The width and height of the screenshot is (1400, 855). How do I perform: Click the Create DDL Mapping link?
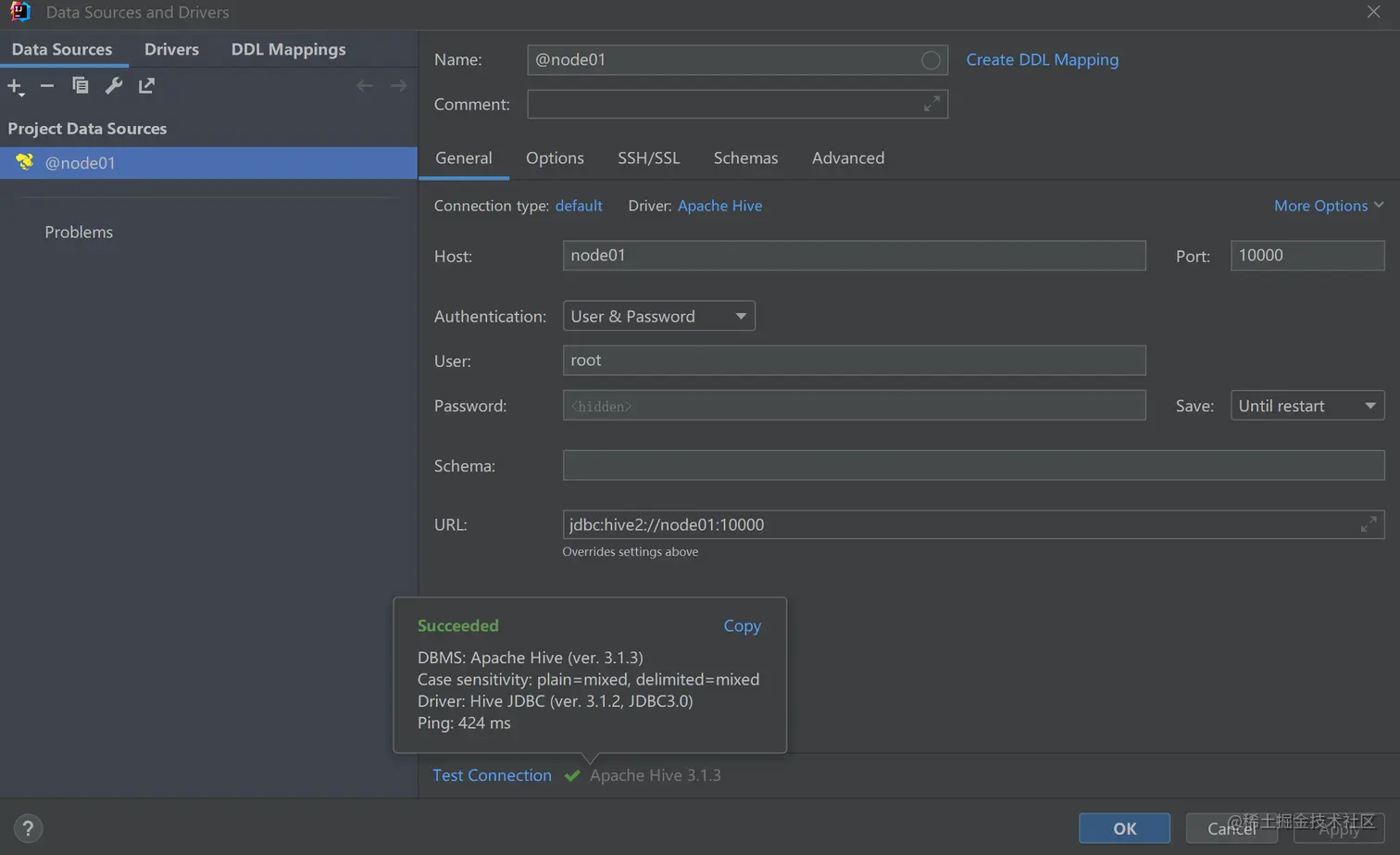pos(1042,59)
